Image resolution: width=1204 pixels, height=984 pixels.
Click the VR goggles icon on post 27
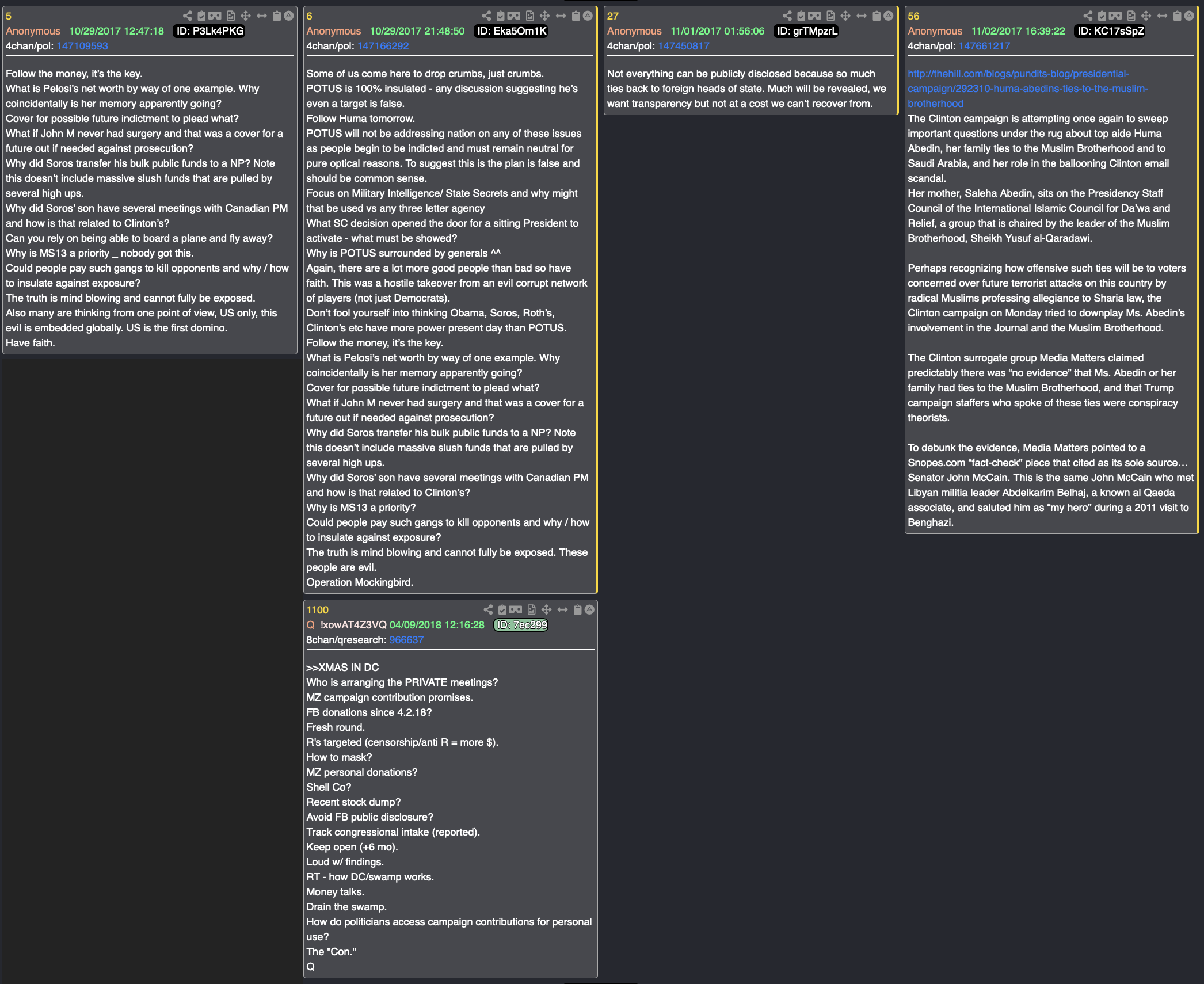815,16
